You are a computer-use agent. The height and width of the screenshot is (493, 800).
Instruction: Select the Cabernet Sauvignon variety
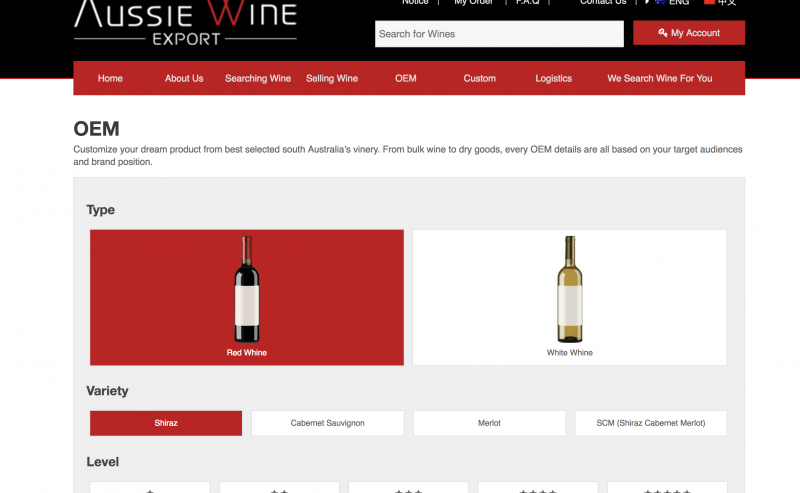[x=328, y=423]
